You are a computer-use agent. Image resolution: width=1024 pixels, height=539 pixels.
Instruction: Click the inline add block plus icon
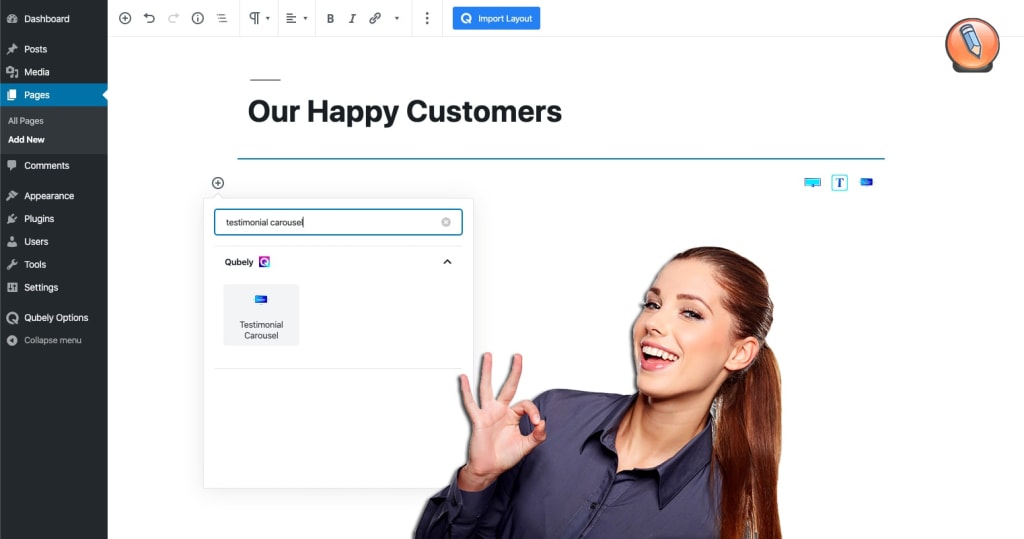click(x=218, y=183)
